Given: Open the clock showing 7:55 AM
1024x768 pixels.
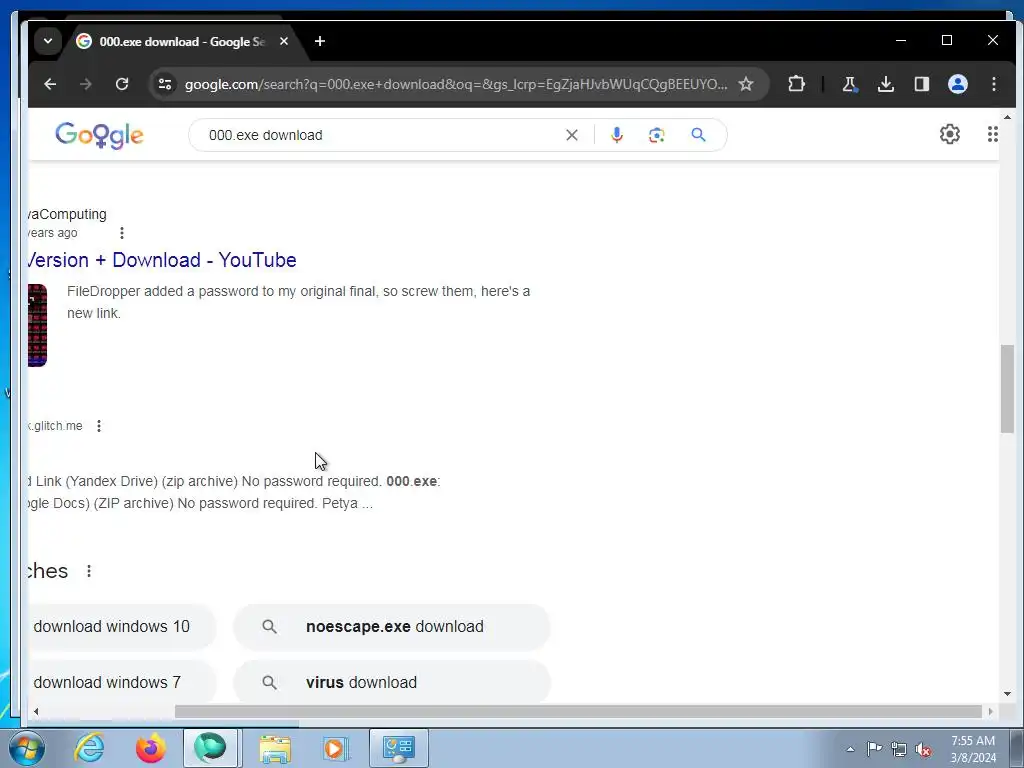Looking at the screenshot, I should (x=973, y=749).
